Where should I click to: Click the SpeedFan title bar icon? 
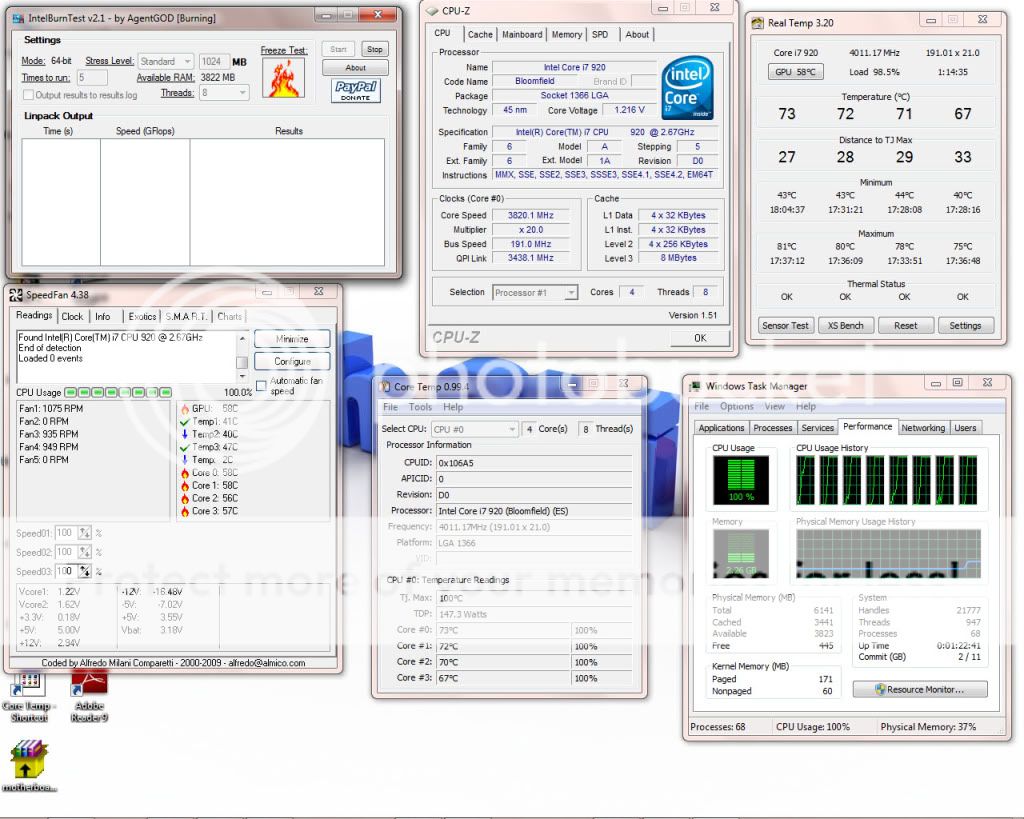tap(16, 295)
